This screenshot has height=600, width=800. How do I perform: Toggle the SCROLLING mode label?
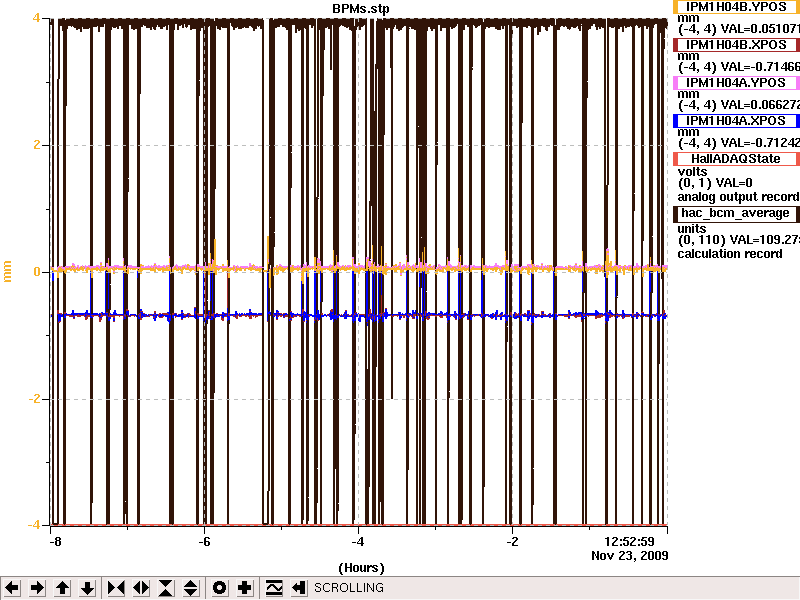pyautogui.click(x=349, y=588)
